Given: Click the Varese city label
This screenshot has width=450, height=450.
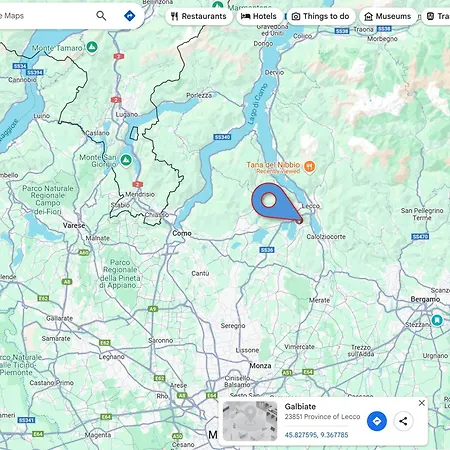Looking at the screenshot, I should click(74, 226).
